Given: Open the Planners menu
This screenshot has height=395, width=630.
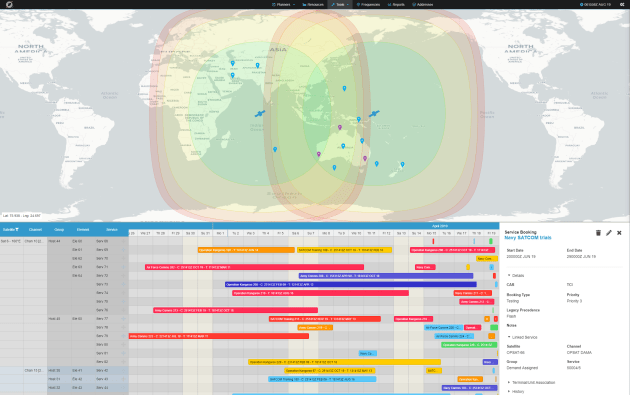Looking at the screenshot, I should 283,4.
